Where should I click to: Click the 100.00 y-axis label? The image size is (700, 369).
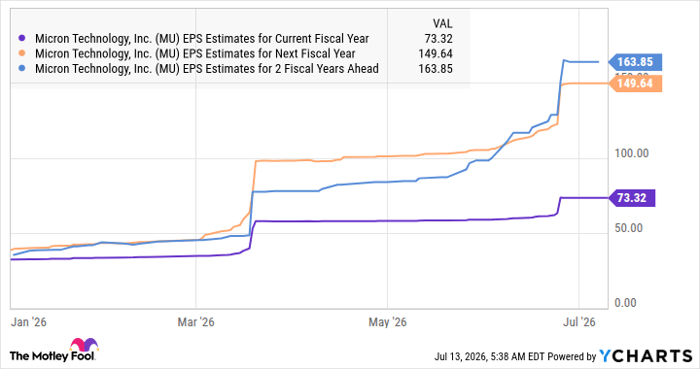[x=632, y=153]
